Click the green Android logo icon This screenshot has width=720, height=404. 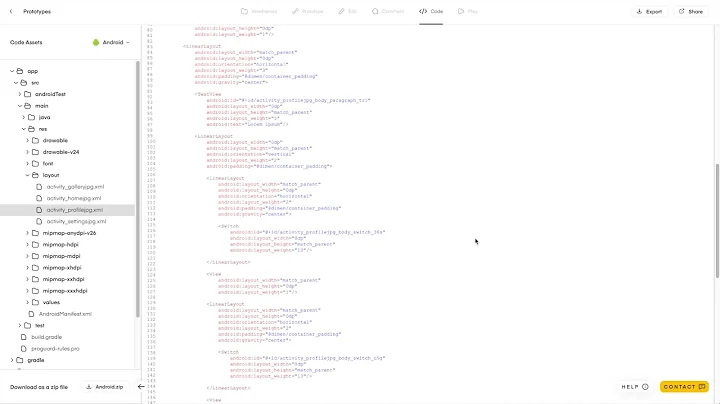coord(96,42)
